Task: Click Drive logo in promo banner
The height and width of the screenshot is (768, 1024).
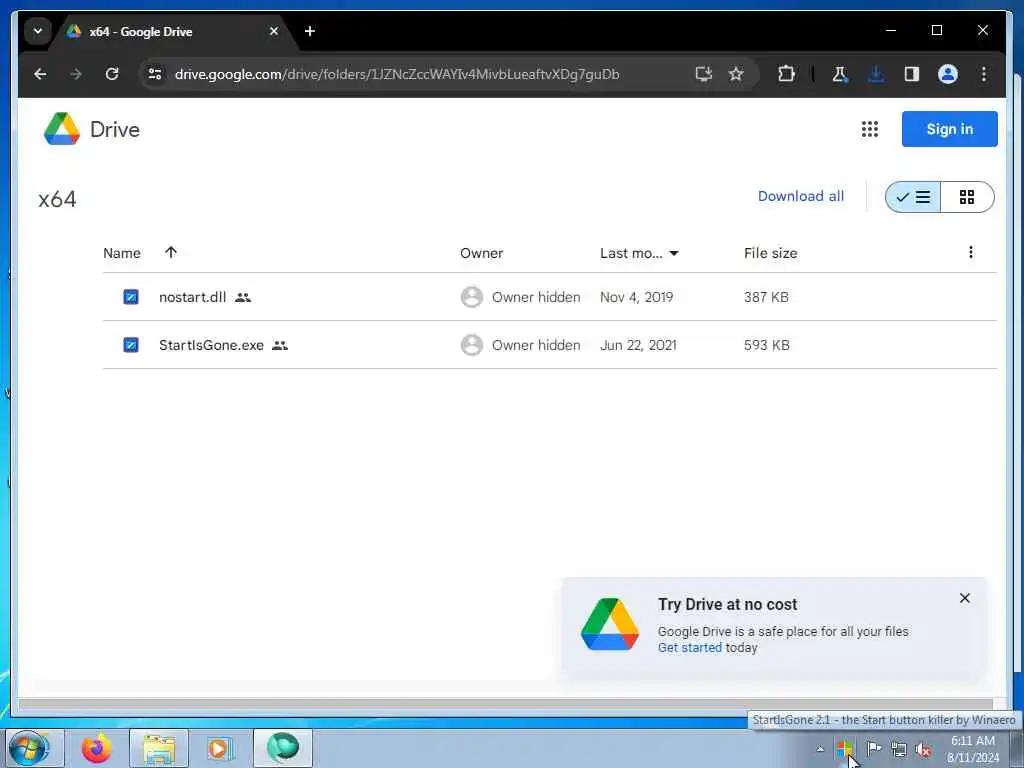Action: coord(610,624)
